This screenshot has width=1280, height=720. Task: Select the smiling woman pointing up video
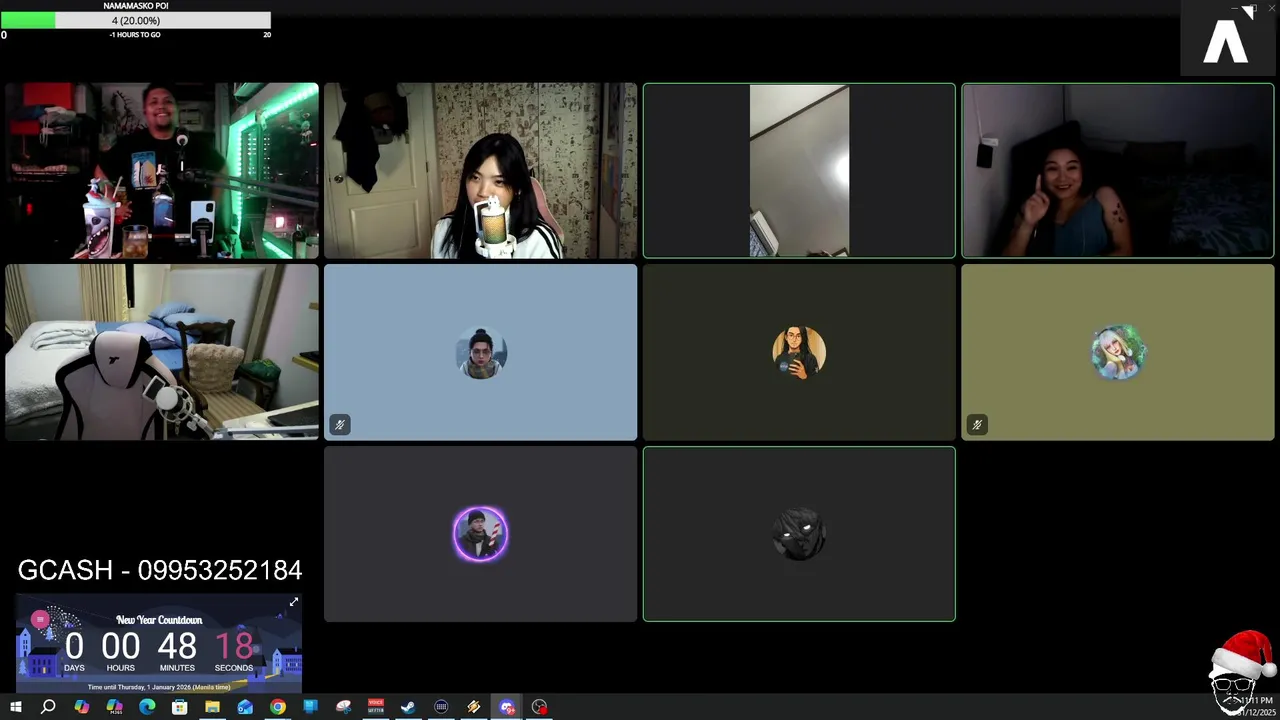pos(1118,171)
